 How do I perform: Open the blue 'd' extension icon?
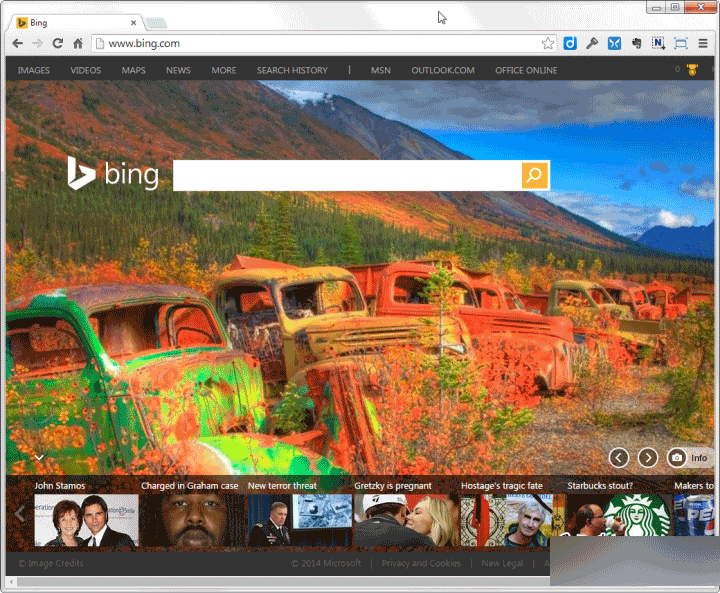pos(570,43)
